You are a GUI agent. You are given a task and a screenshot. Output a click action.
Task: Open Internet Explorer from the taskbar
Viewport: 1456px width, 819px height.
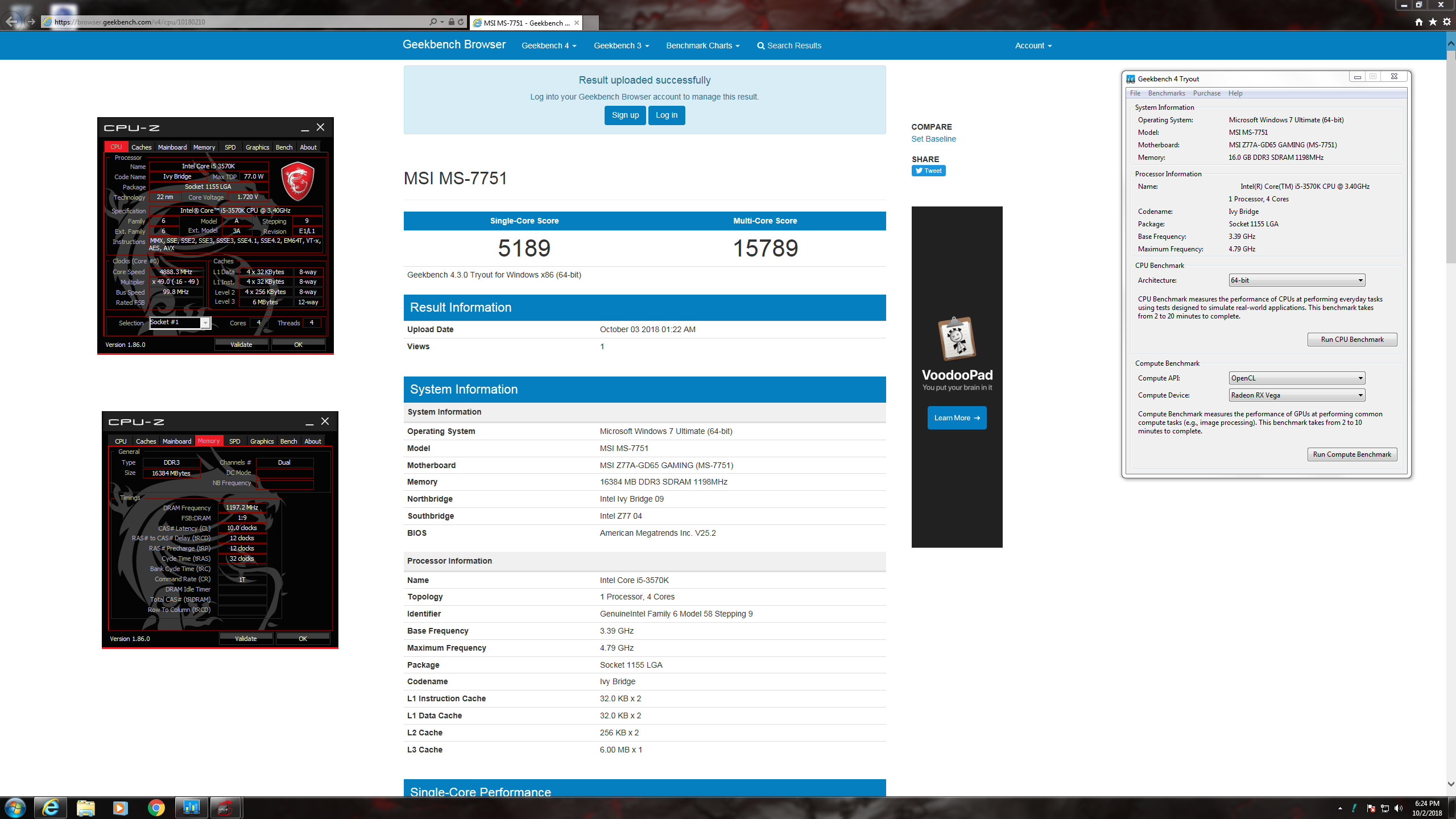[x=51, y=808]
